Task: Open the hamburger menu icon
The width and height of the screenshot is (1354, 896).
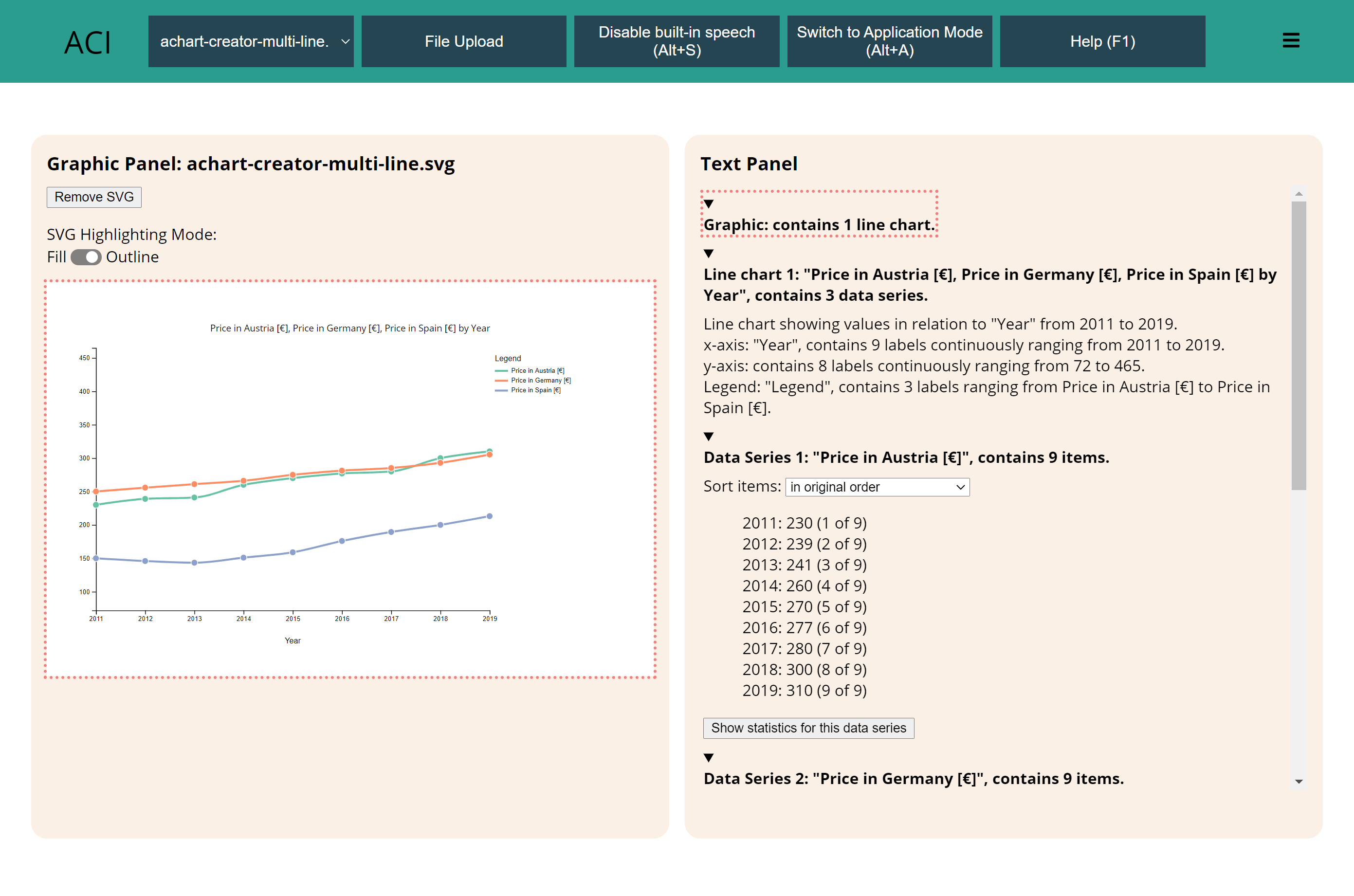Action: [1291, 40]
